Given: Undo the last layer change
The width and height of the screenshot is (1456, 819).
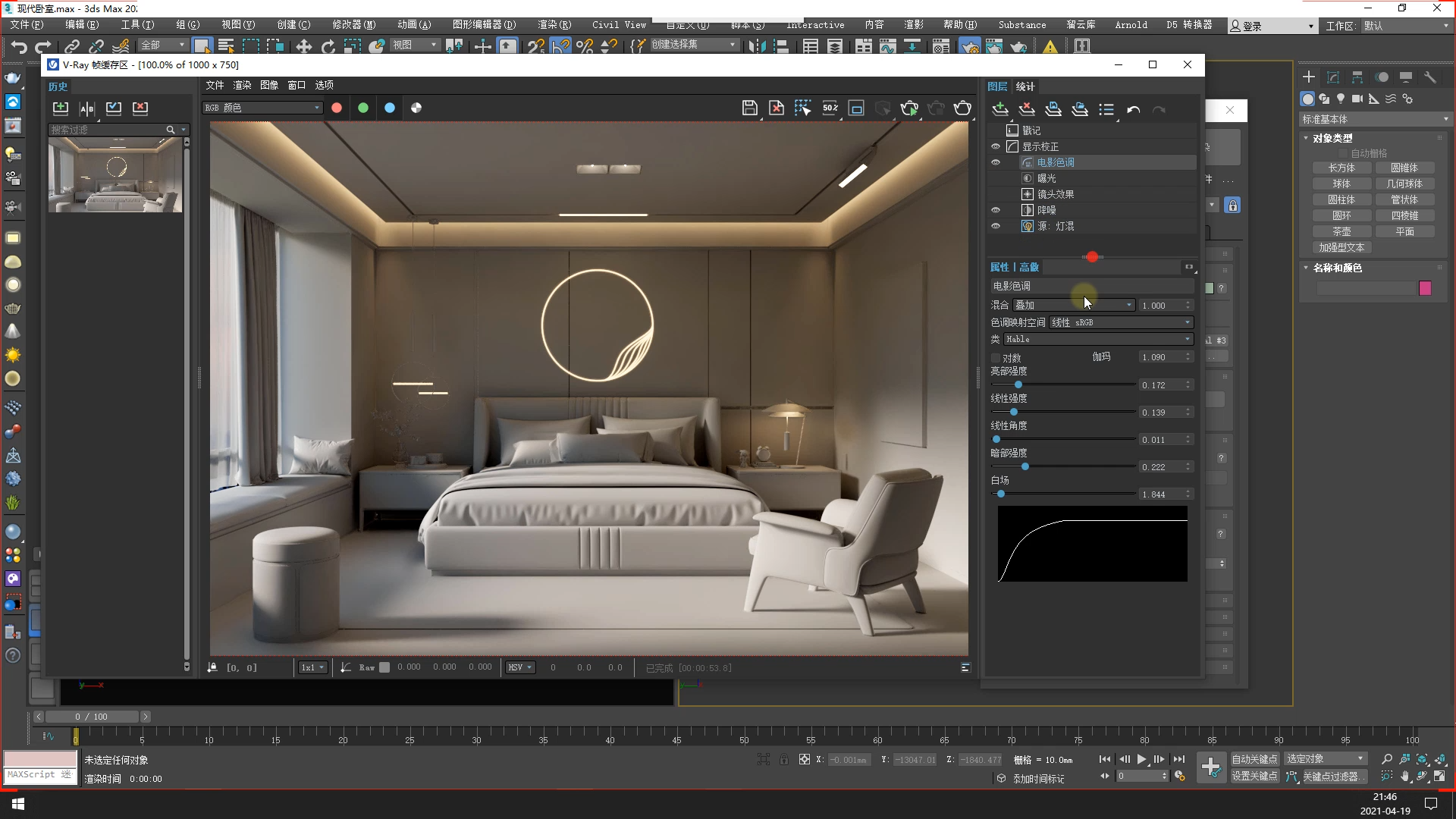Looking at the screenshot, I should [1133, 109].
